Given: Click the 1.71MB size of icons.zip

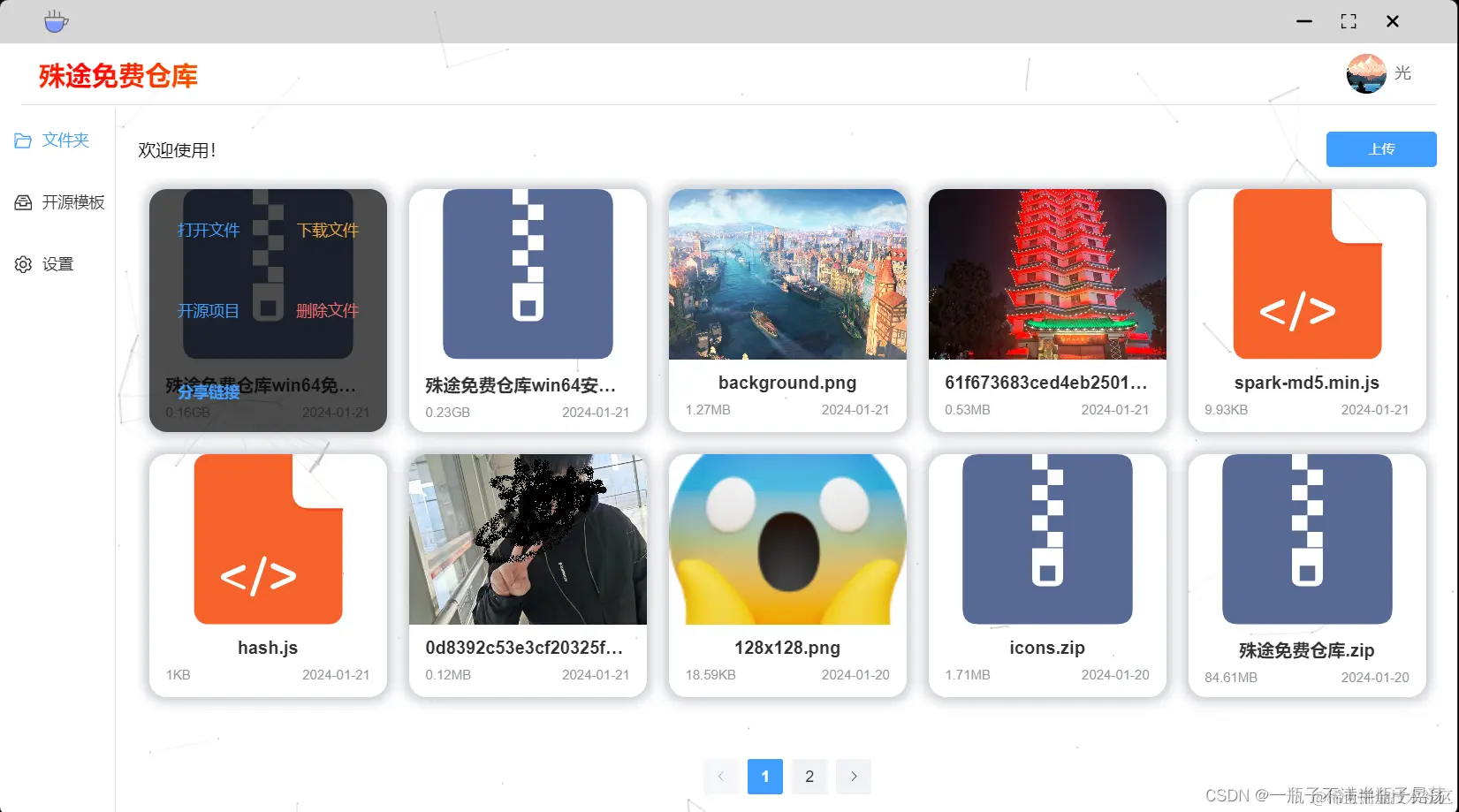Looking at the screenshot, I should (968, 675).
